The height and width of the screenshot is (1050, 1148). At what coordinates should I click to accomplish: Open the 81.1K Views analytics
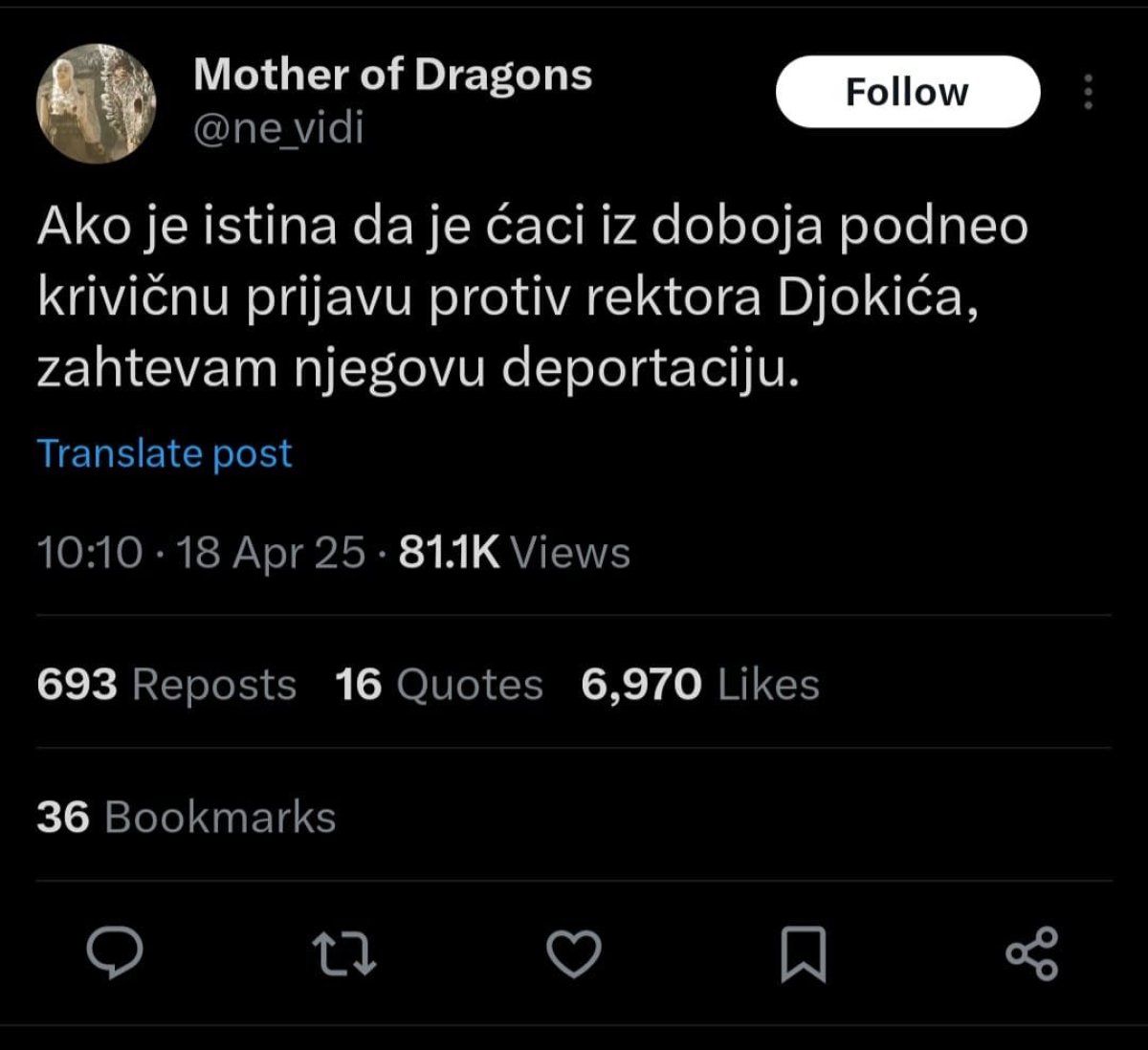tap(514, 553)
